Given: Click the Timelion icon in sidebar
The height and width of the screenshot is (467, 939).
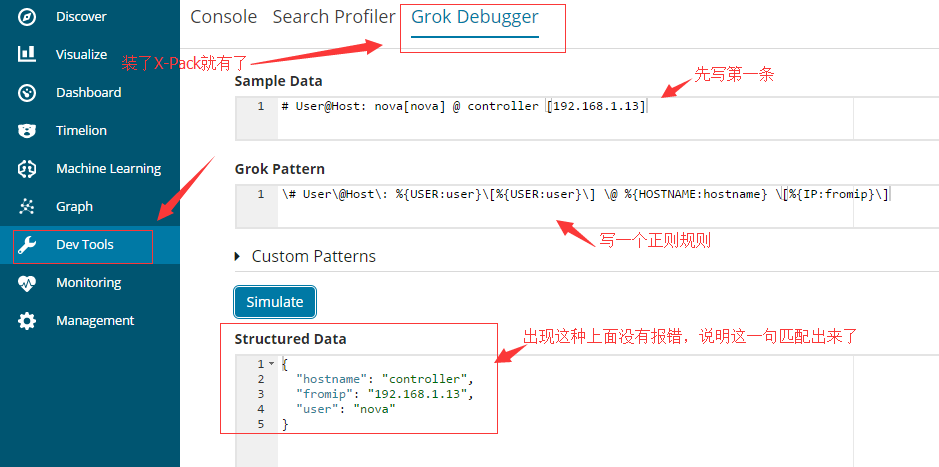Looking at the screenshot, I should (27, 131).
